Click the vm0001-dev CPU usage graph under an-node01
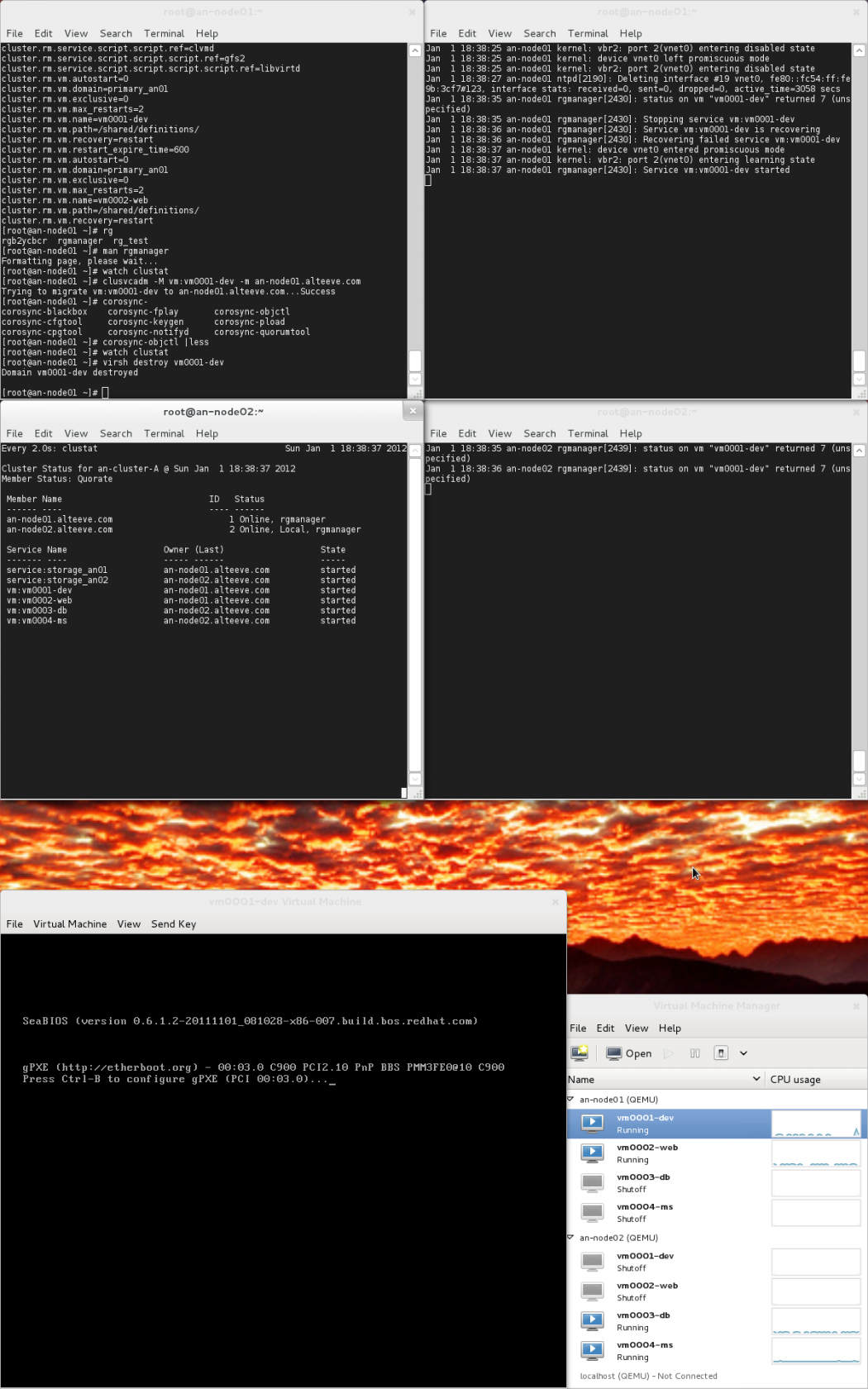 [x=816, y=1123]
